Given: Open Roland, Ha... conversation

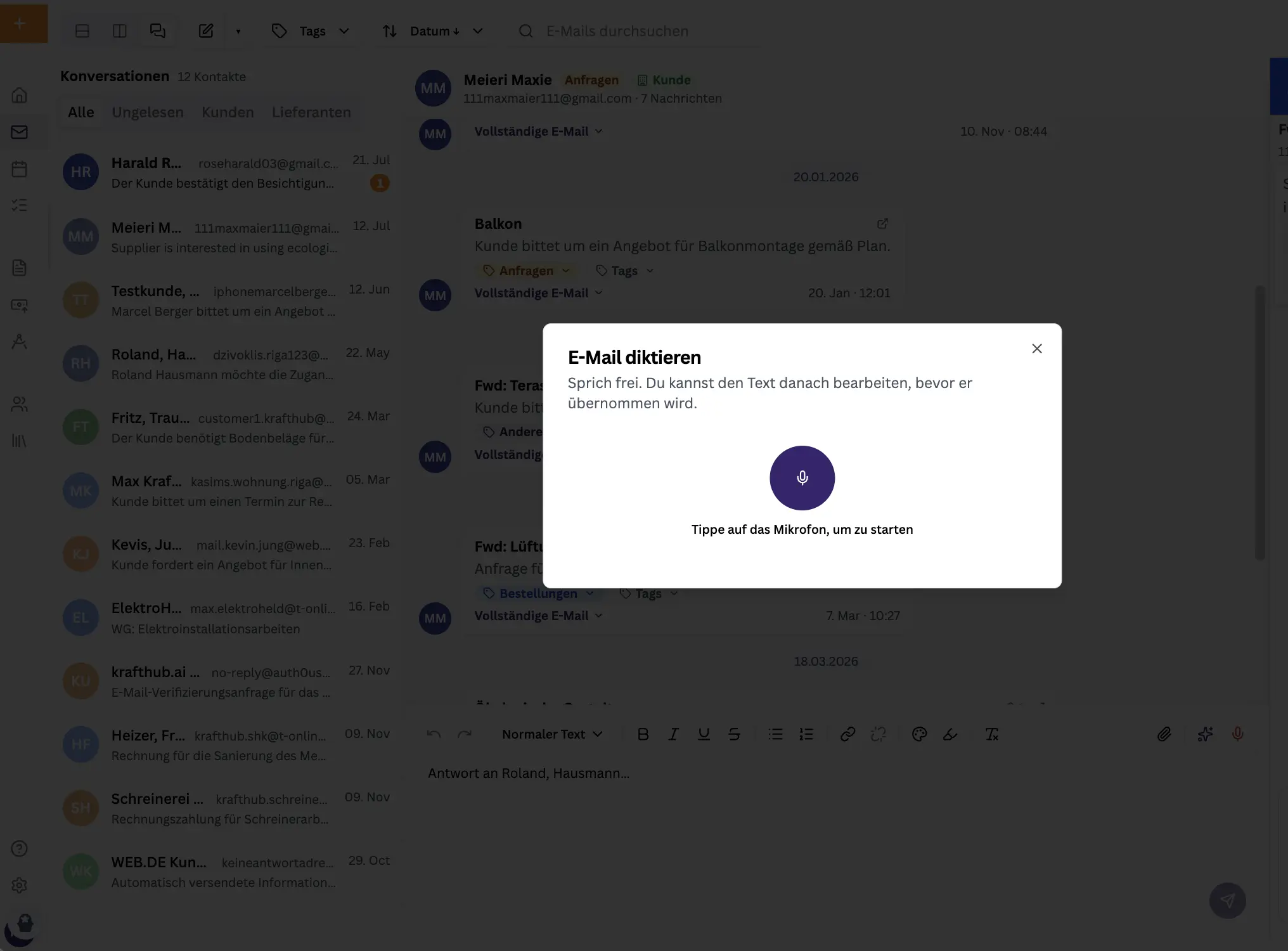Looking at the screenshot, I should click(226, 364).
